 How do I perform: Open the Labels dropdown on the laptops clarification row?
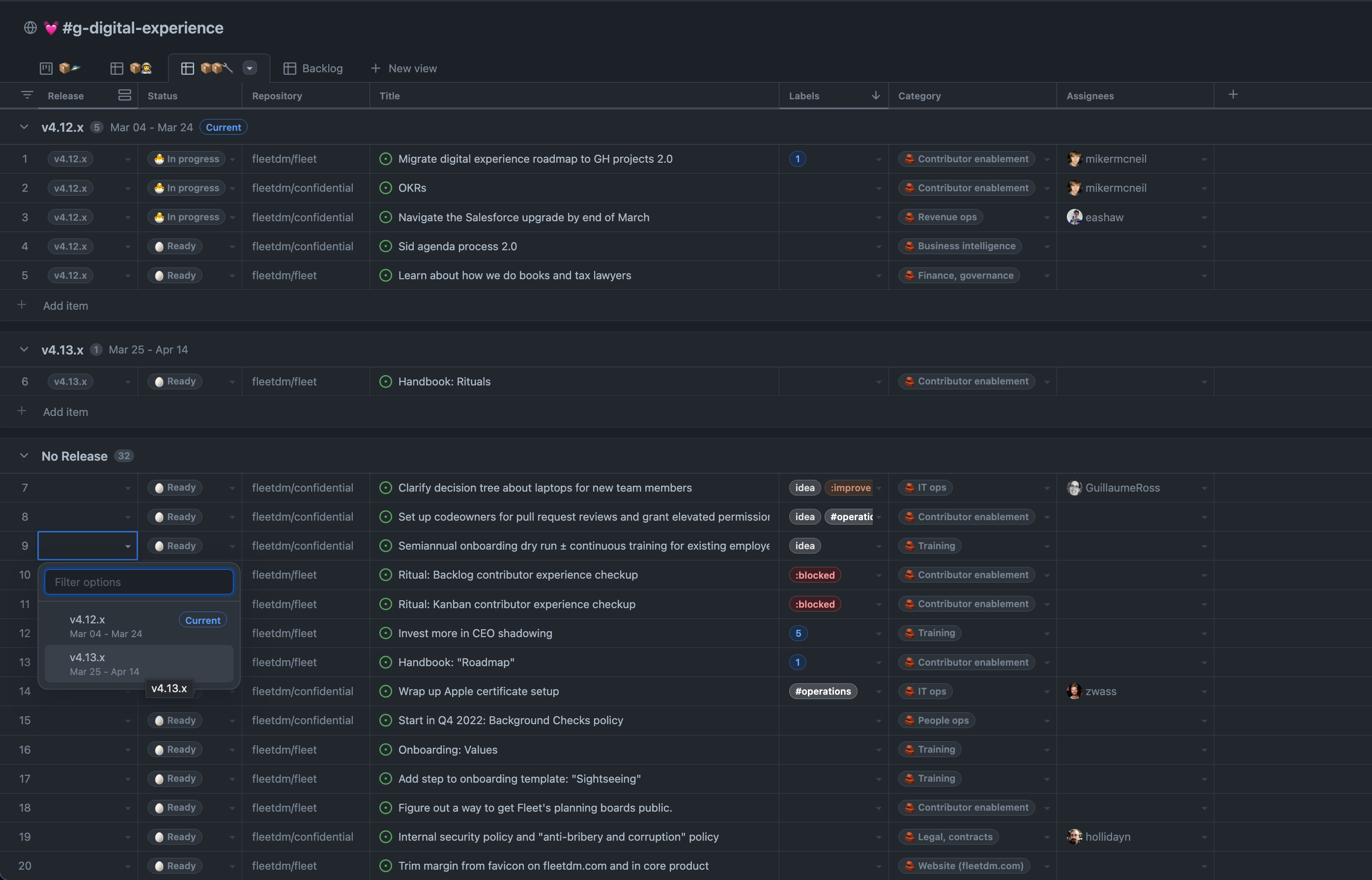click(x=878, y=487)
